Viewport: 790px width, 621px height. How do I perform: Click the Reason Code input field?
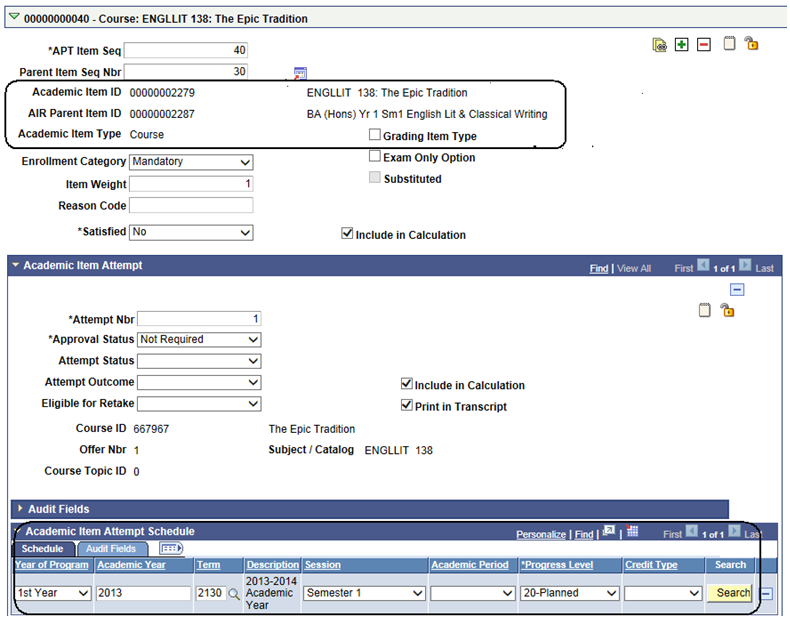pos(191,205)
